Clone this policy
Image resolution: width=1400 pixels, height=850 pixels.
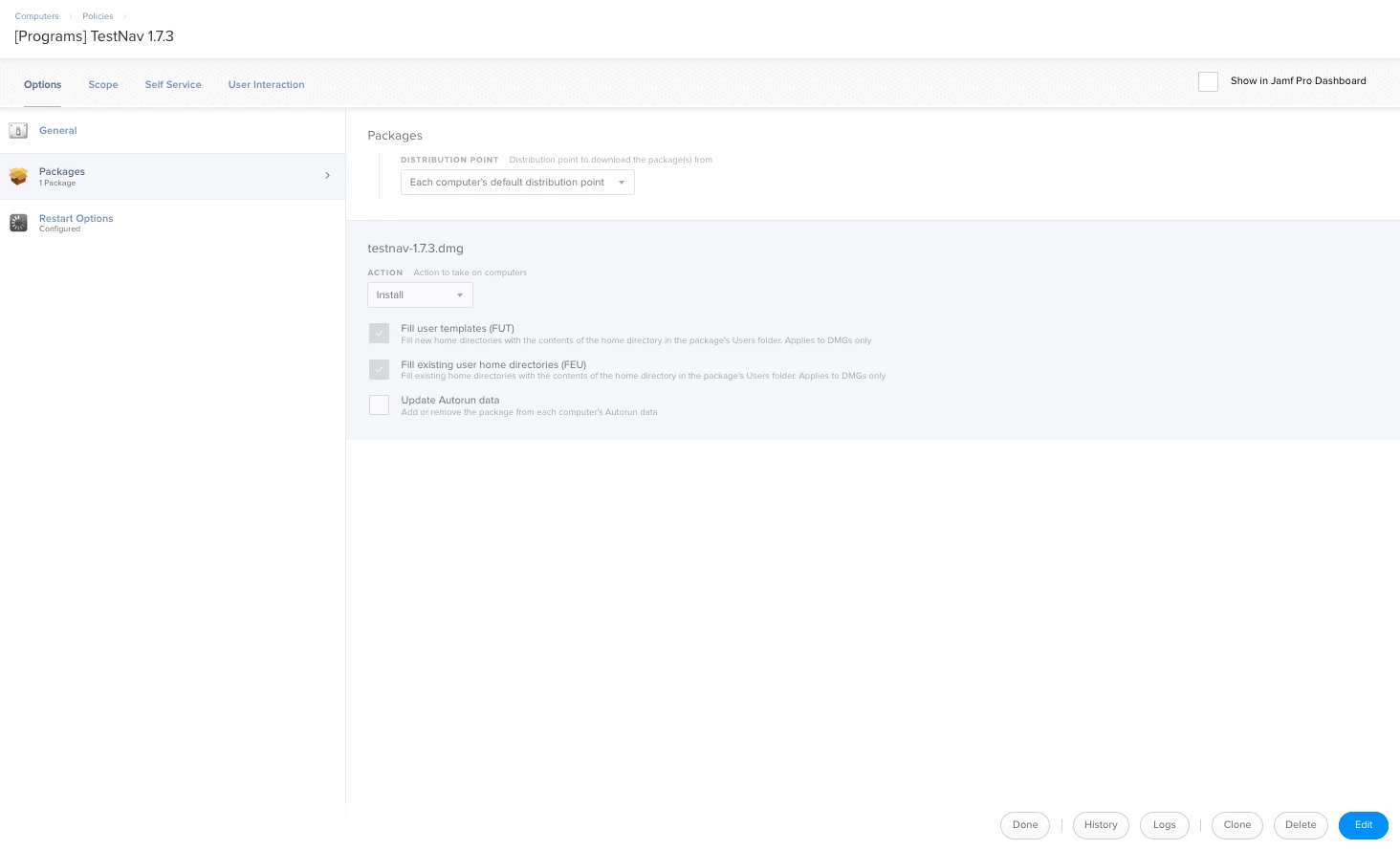coord(1237,825)
